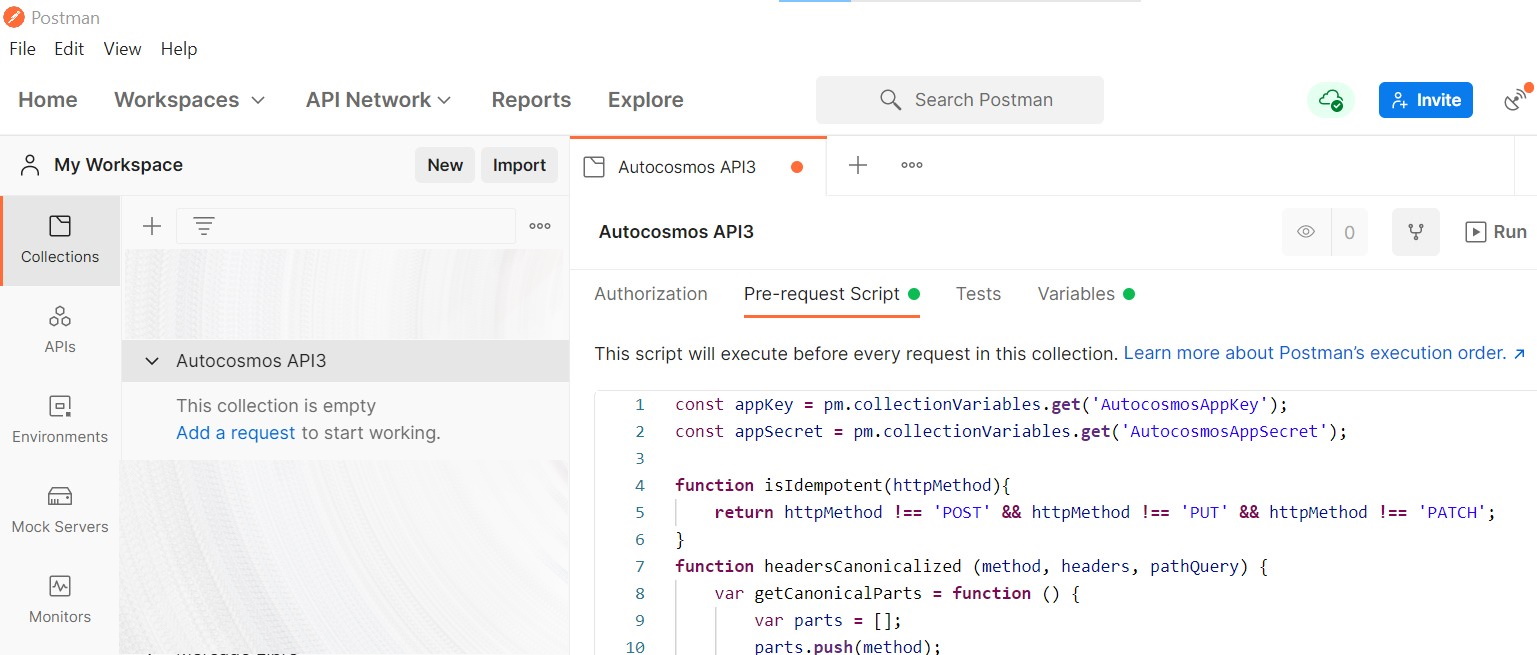Screen dimensions: 1537x655
Task: Click the Import button
Action: (x=519, y=165)
